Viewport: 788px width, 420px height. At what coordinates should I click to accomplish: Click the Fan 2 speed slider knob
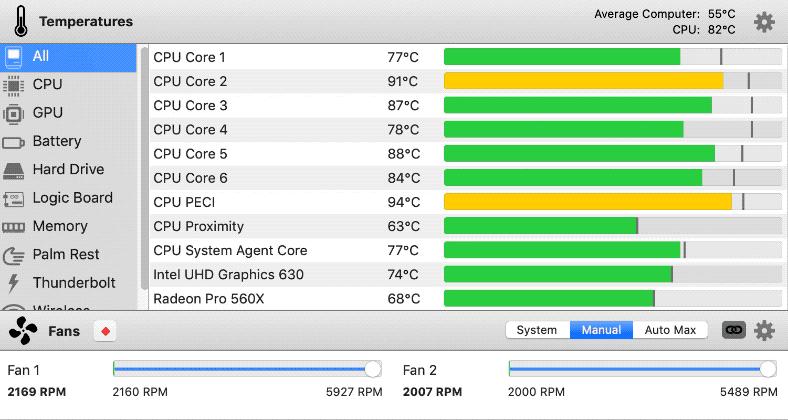pyautogui.click(x=768, y=369)
